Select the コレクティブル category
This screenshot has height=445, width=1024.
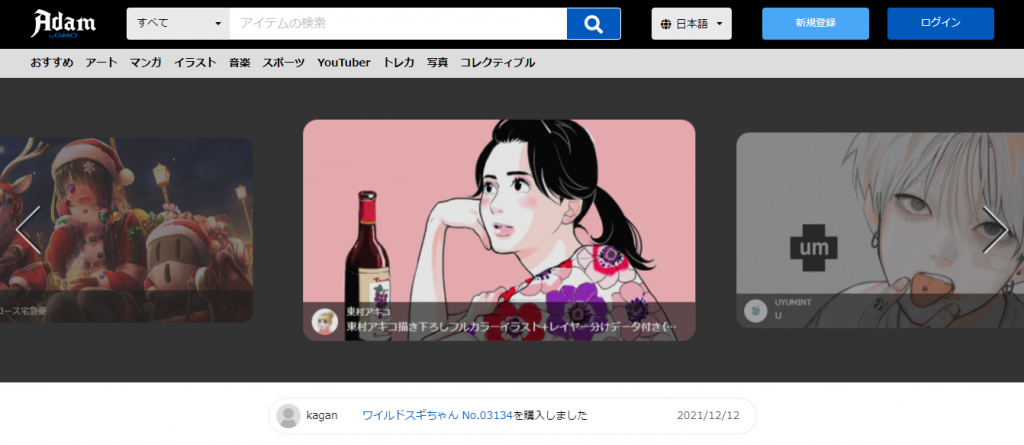(x=497, y=62)
